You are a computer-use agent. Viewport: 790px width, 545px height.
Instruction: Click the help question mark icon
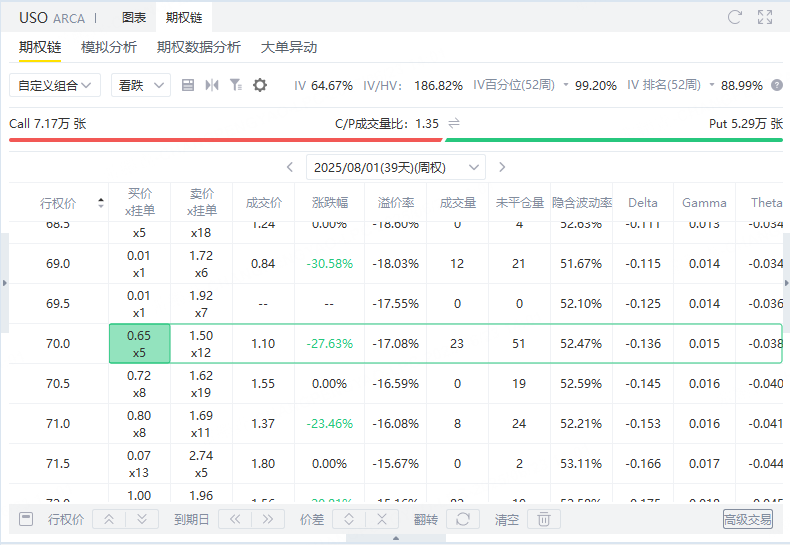777,85
